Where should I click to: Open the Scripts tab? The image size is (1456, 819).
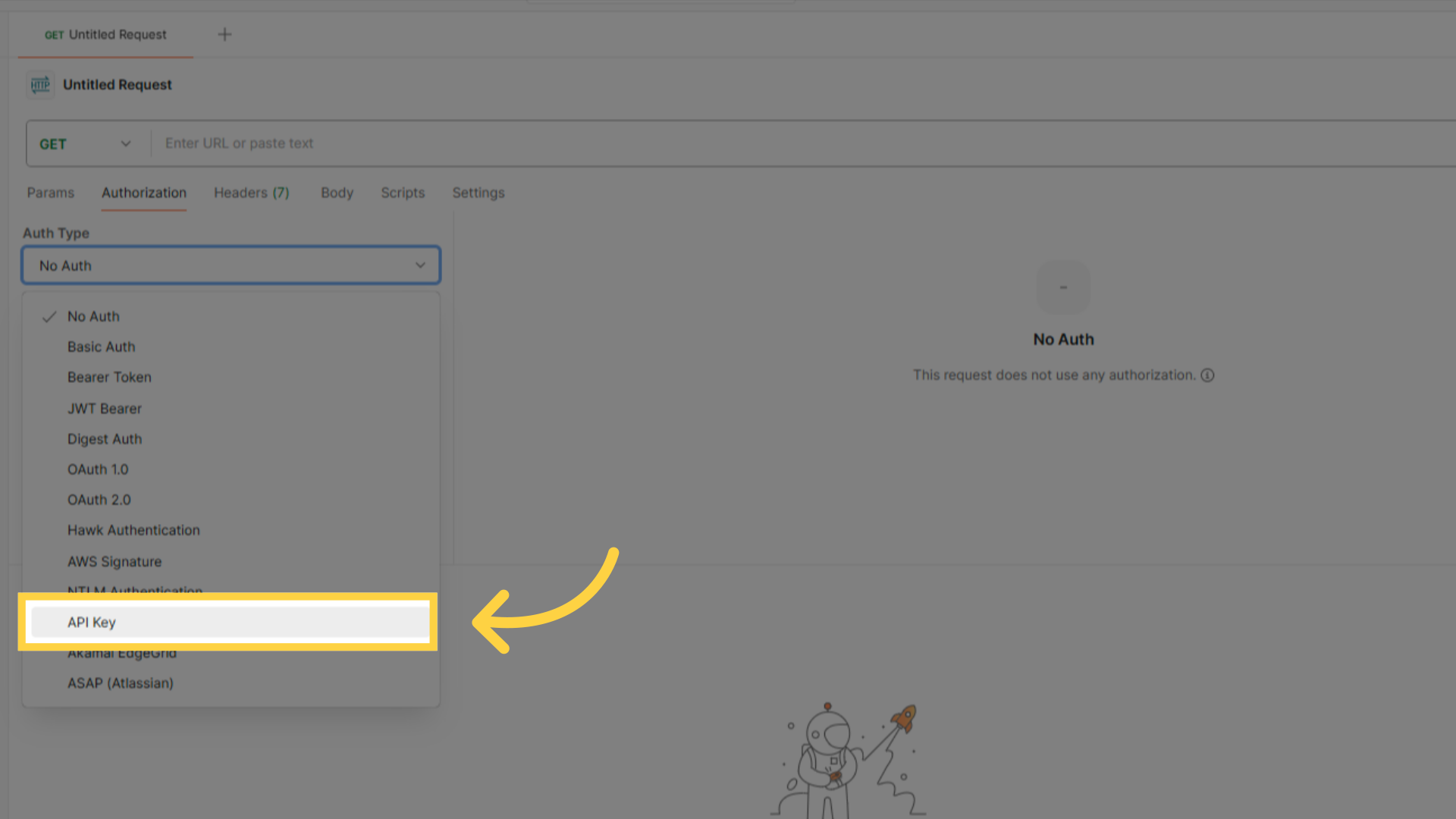click(403, 193)
